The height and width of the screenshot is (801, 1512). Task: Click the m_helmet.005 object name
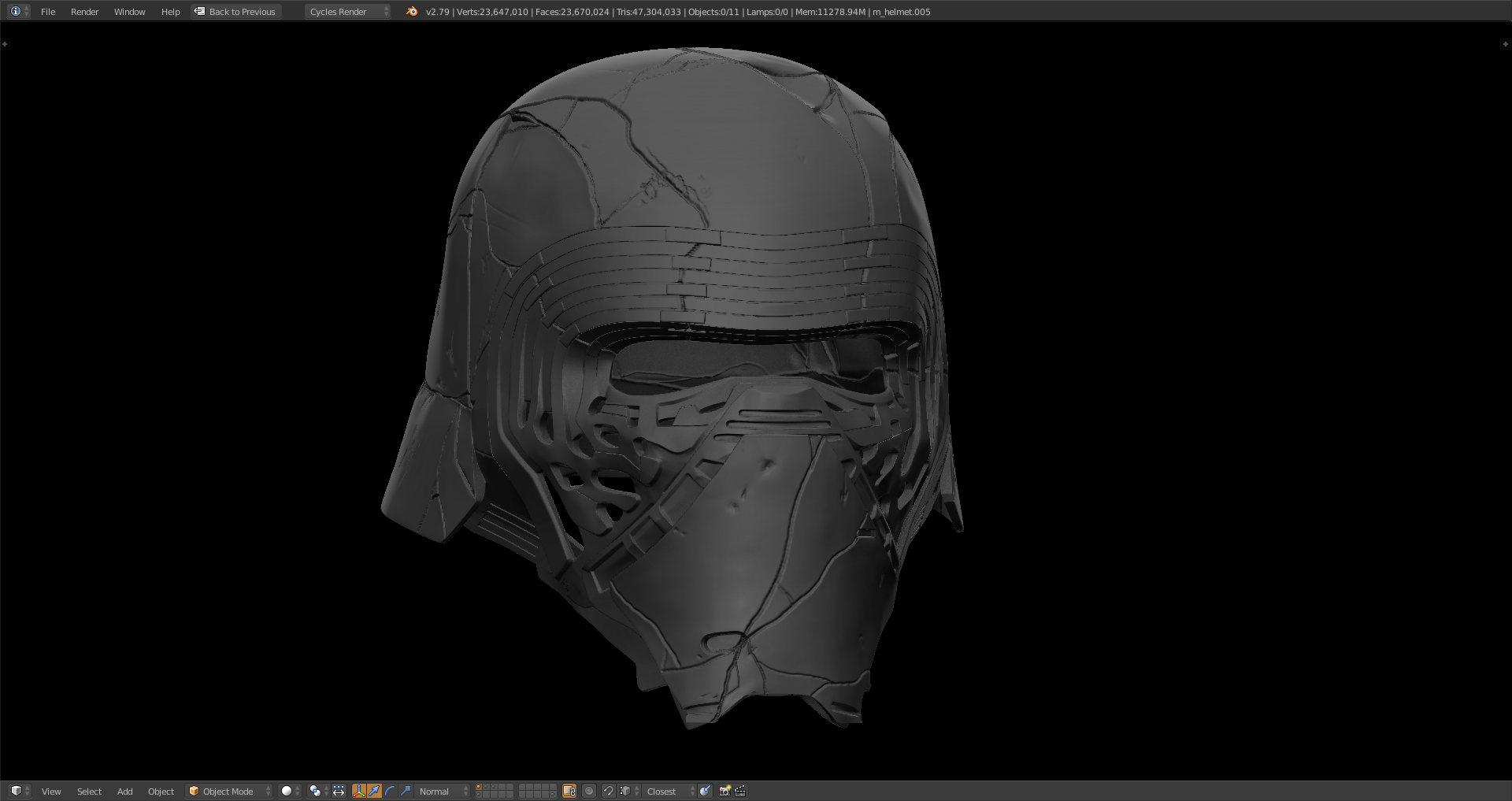(x=902, y=12)
